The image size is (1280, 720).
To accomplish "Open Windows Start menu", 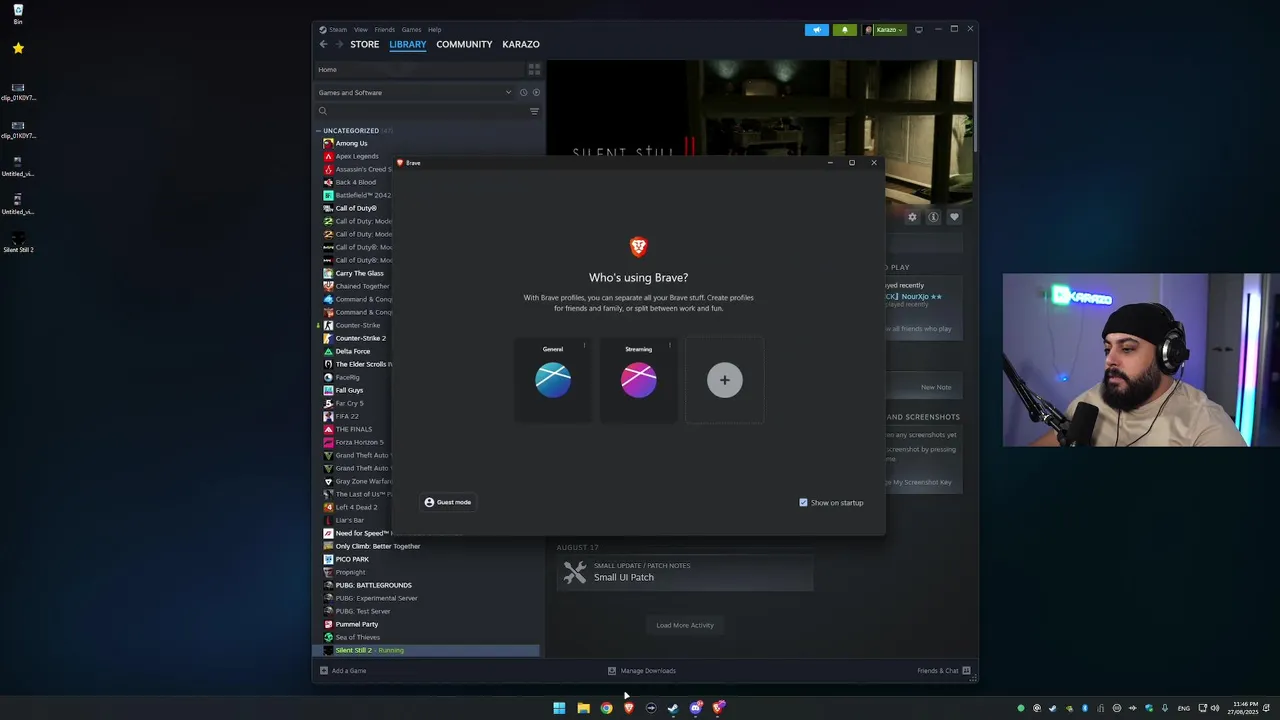I will 559,708.
